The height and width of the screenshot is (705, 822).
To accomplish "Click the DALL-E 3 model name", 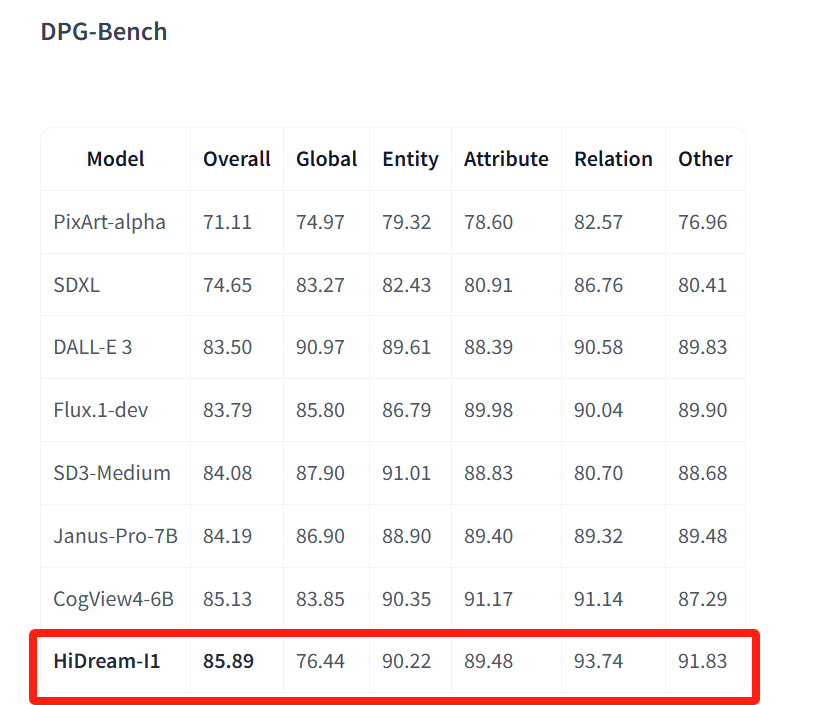I will (x=92, y=347).
